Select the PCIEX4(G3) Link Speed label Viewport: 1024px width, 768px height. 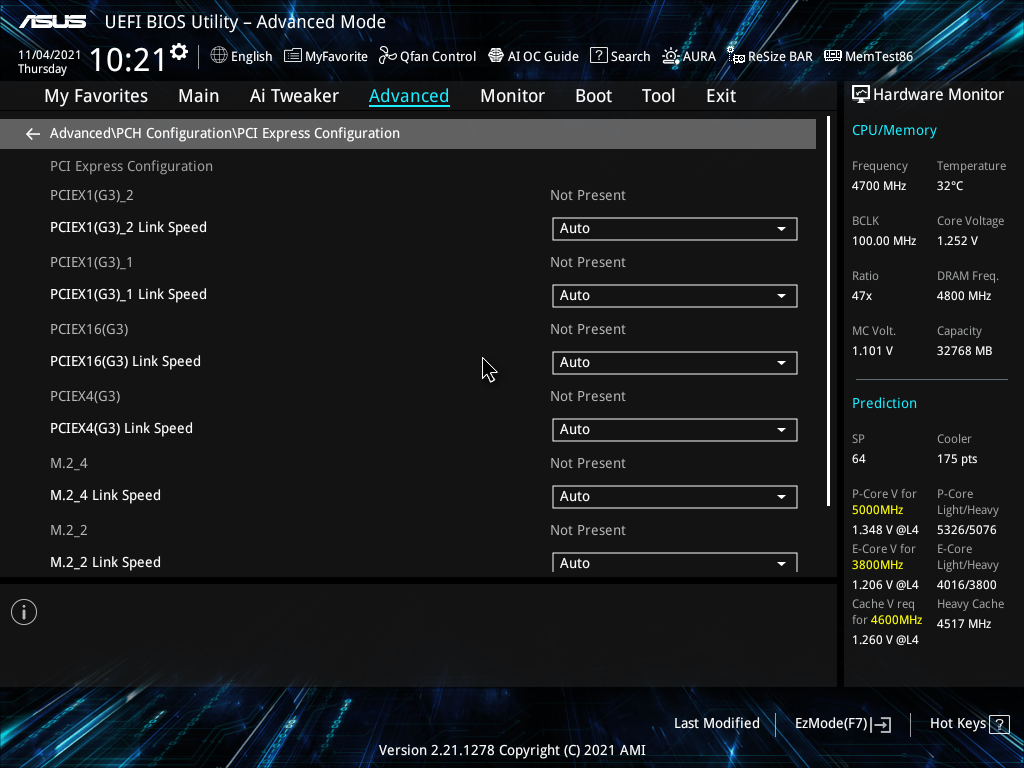coord(121,428)
